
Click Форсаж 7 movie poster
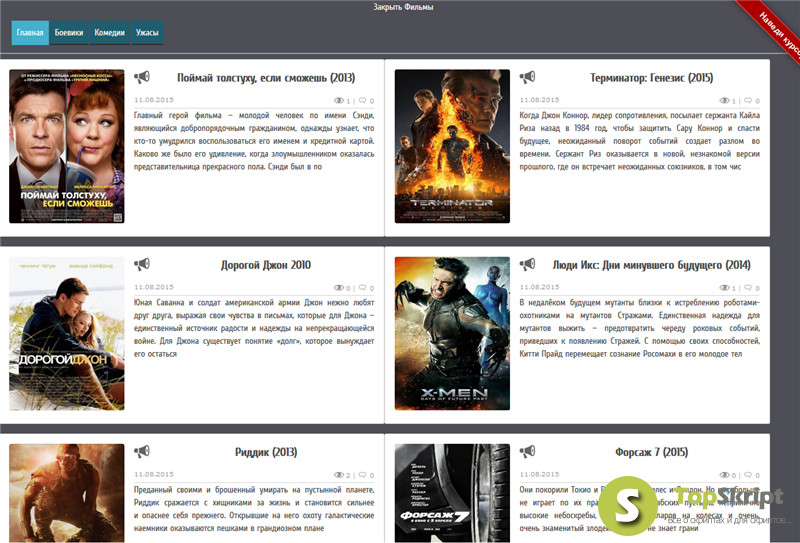(452, 493)
